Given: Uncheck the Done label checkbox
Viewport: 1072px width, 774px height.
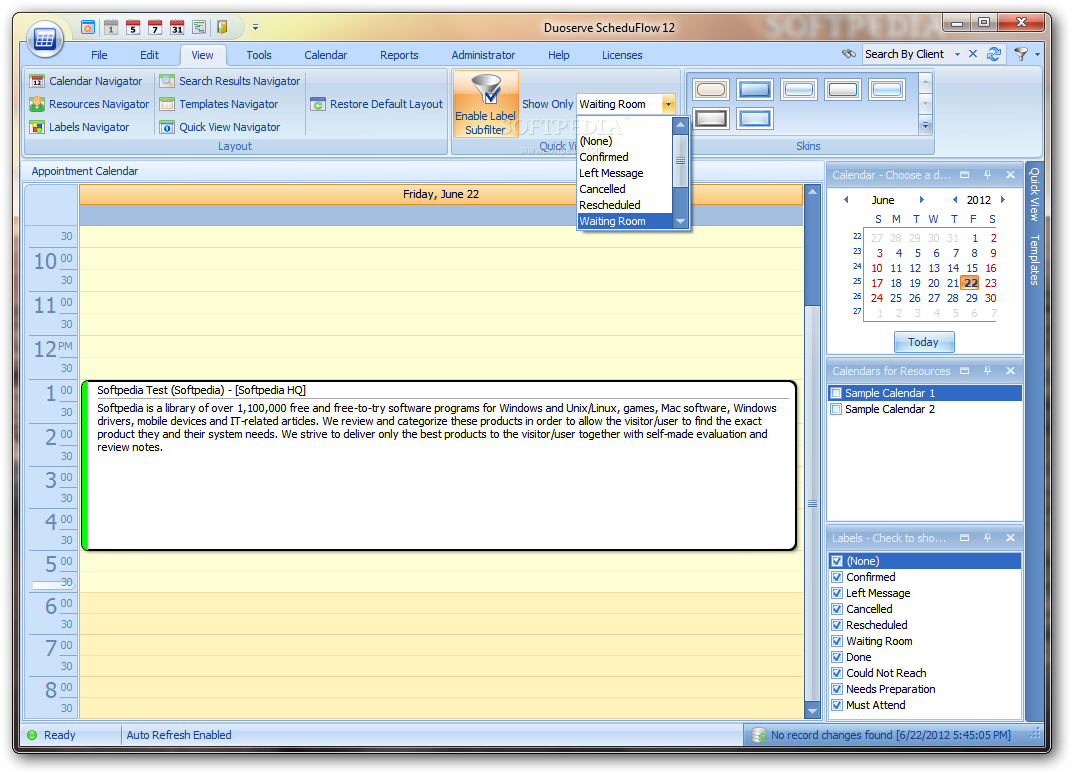Looking at the screenshot, I should click(x=837, y=657).
